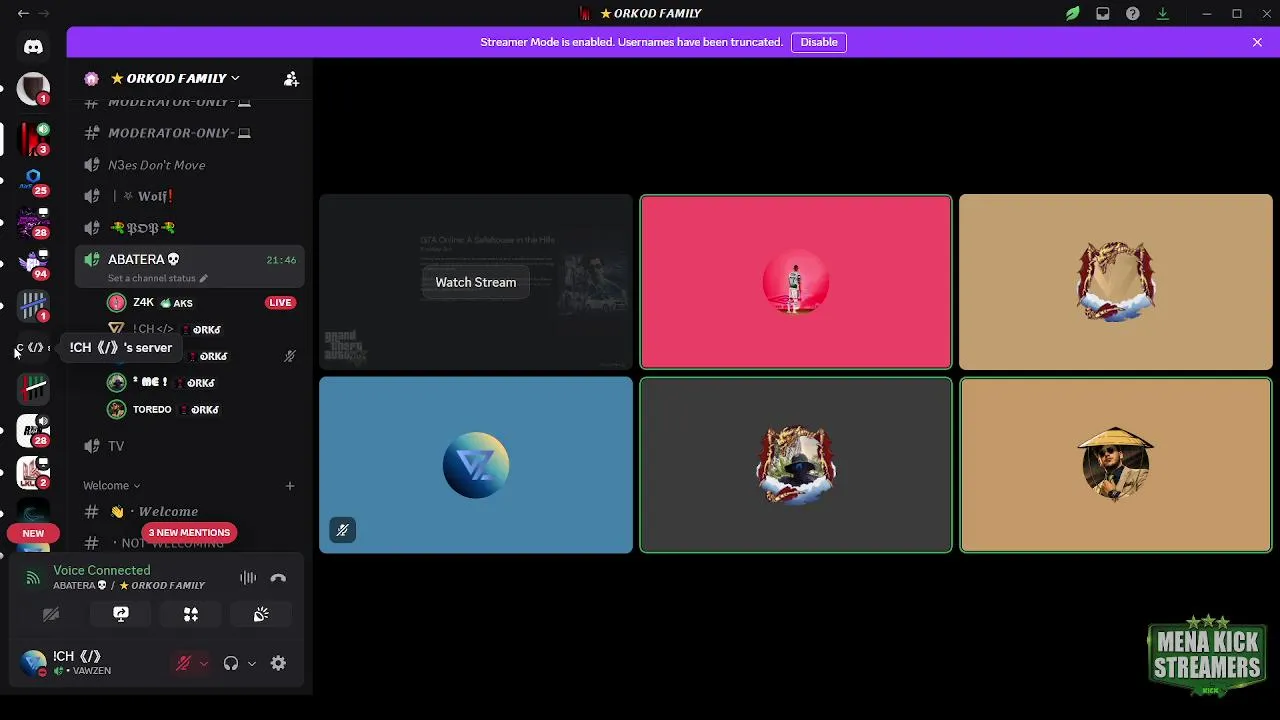Toggle microphone mute in user panel
This screenshot has height=720, width=1280.
coord(183,663)
